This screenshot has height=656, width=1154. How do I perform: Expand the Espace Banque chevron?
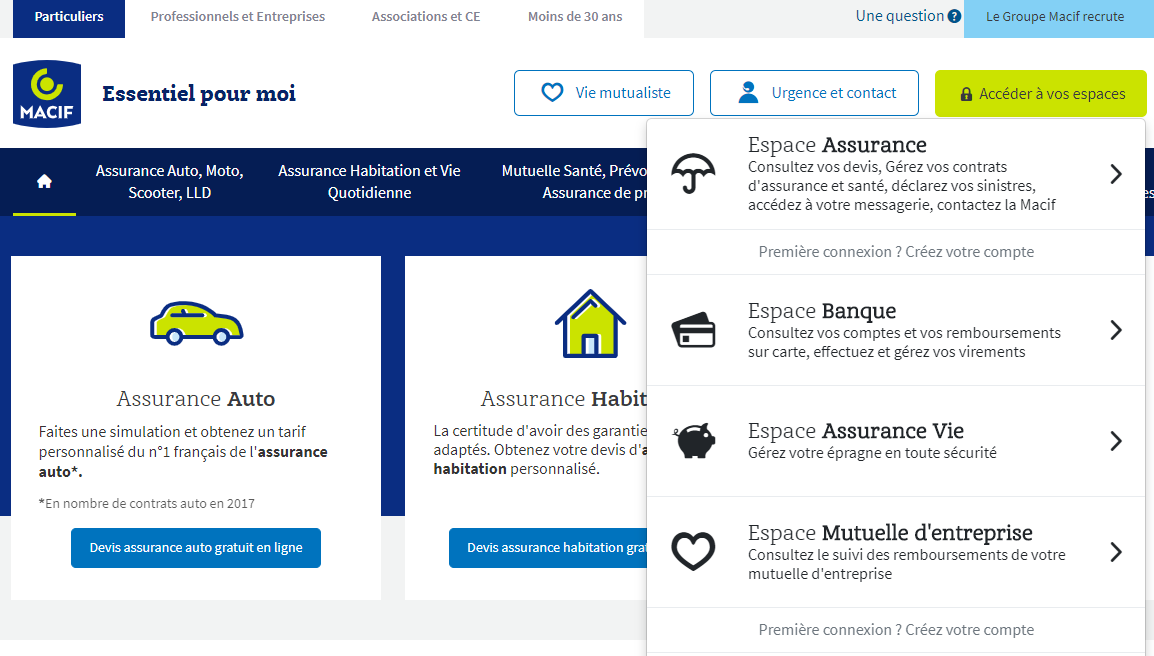click(1116, 330)
